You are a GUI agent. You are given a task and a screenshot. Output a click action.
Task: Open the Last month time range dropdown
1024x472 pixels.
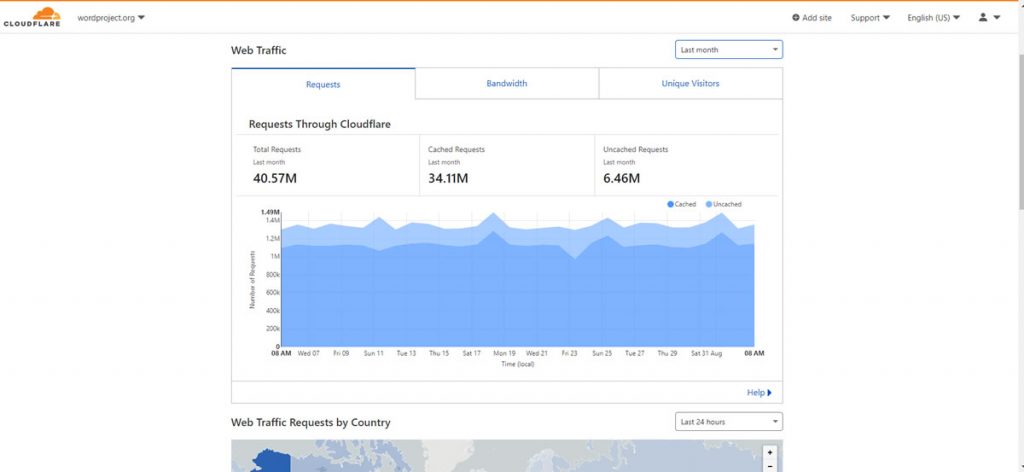728,49
